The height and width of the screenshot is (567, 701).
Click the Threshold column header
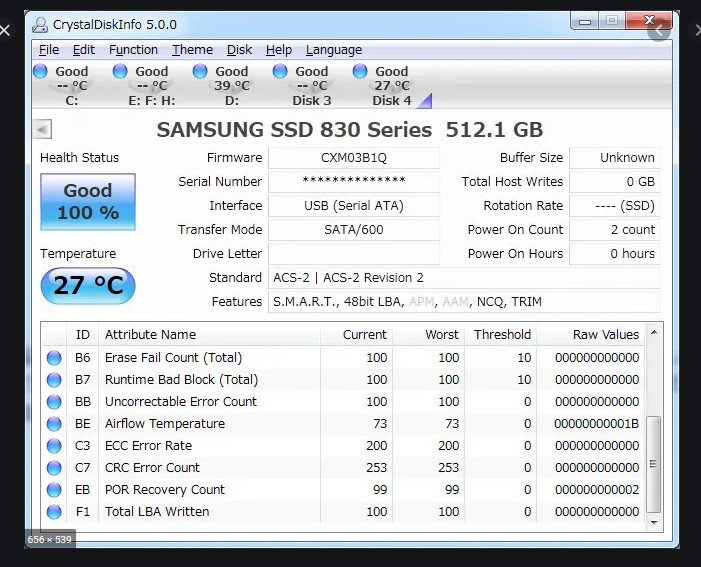pos(501,334)
